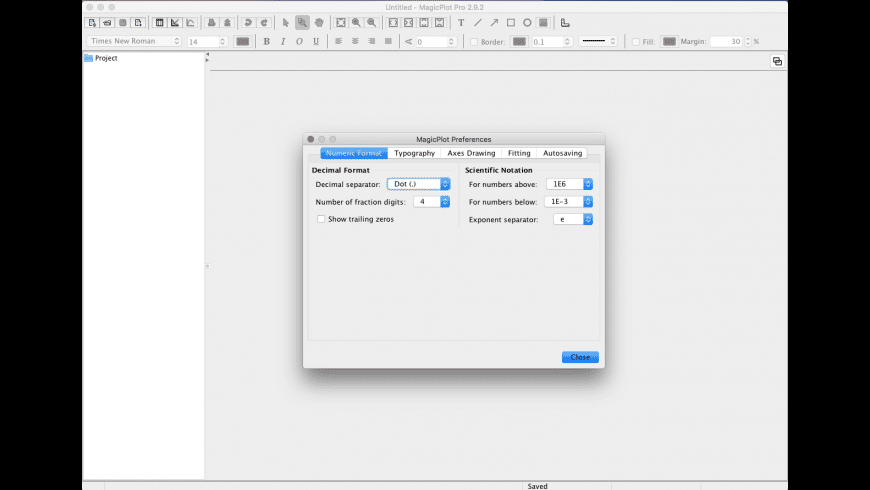Select the hand pan tool
This screenshot has width=870, height=490.
pos(319,23)
